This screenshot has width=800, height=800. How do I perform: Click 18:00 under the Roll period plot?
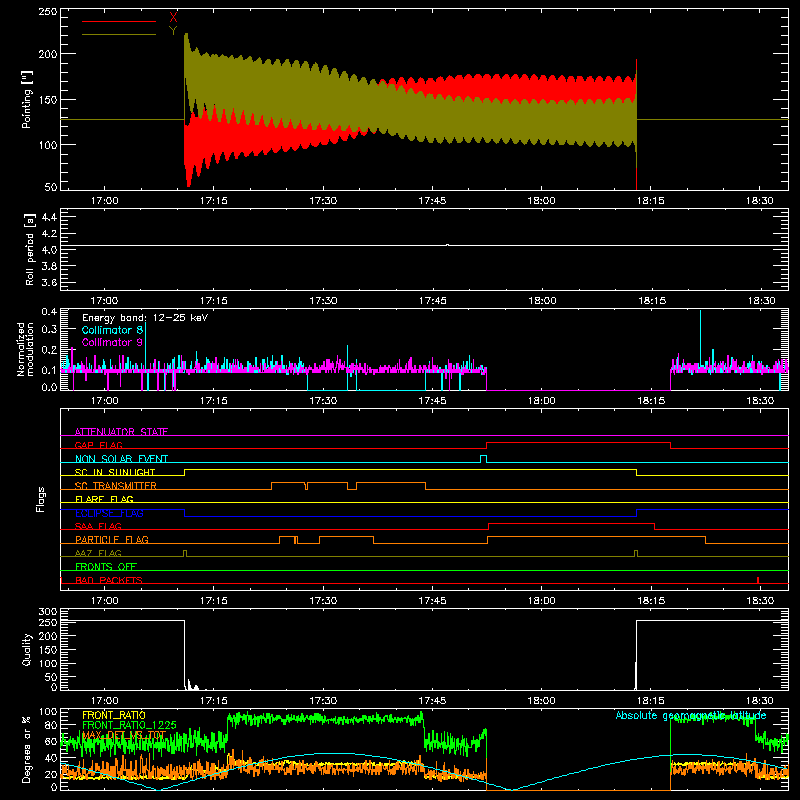[541, 301]
